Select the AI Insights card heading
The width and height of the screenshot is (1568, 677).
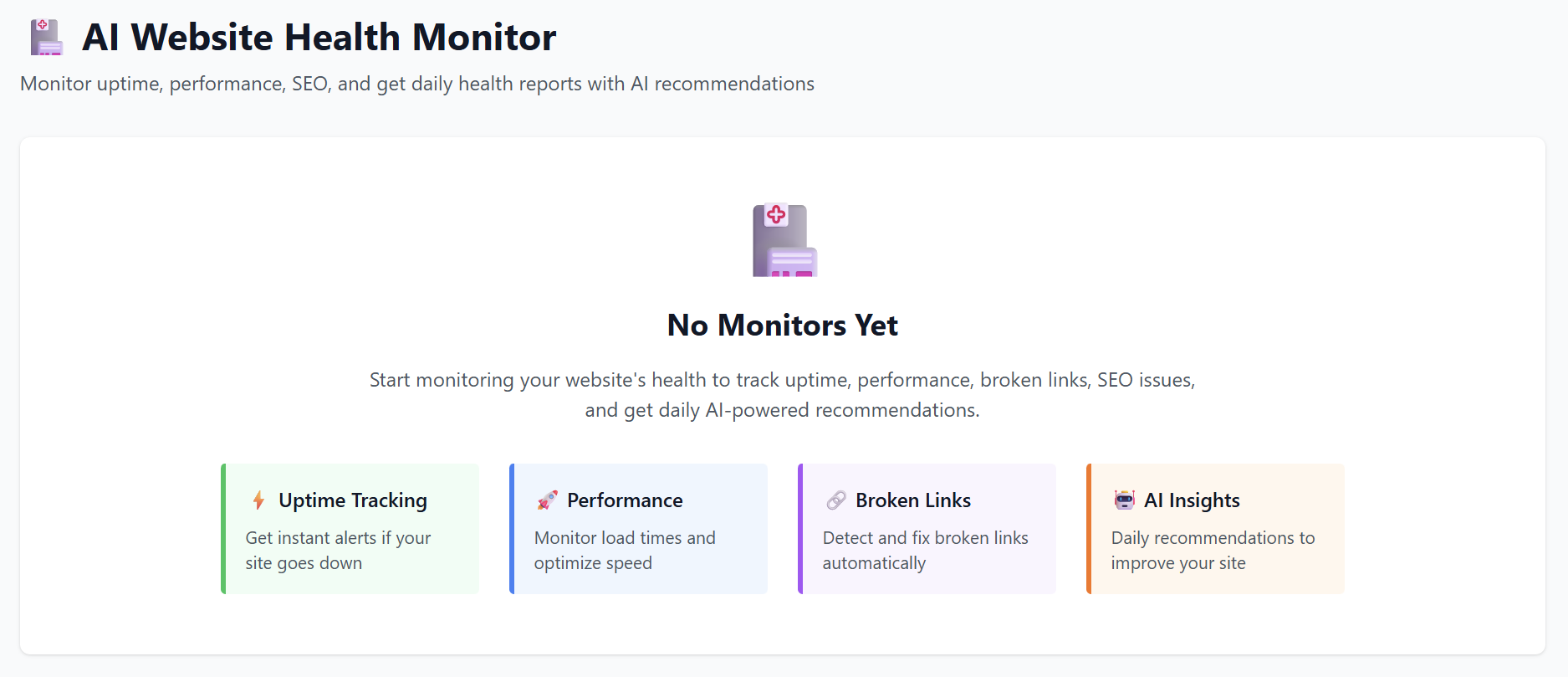[x=1192, y=500]
